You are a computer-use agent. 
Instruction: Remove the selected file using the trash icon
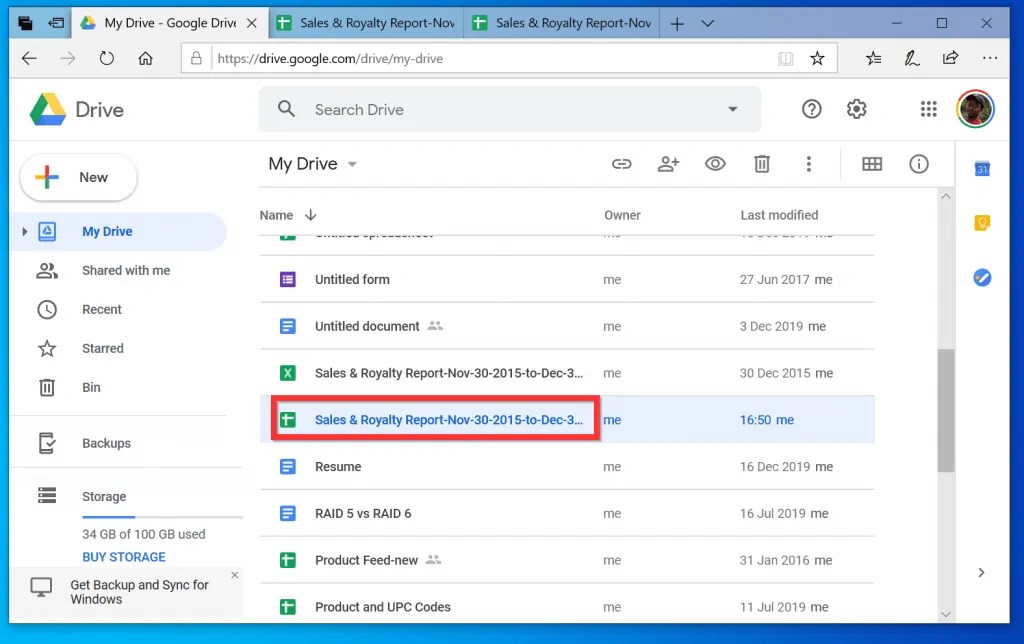761,163
